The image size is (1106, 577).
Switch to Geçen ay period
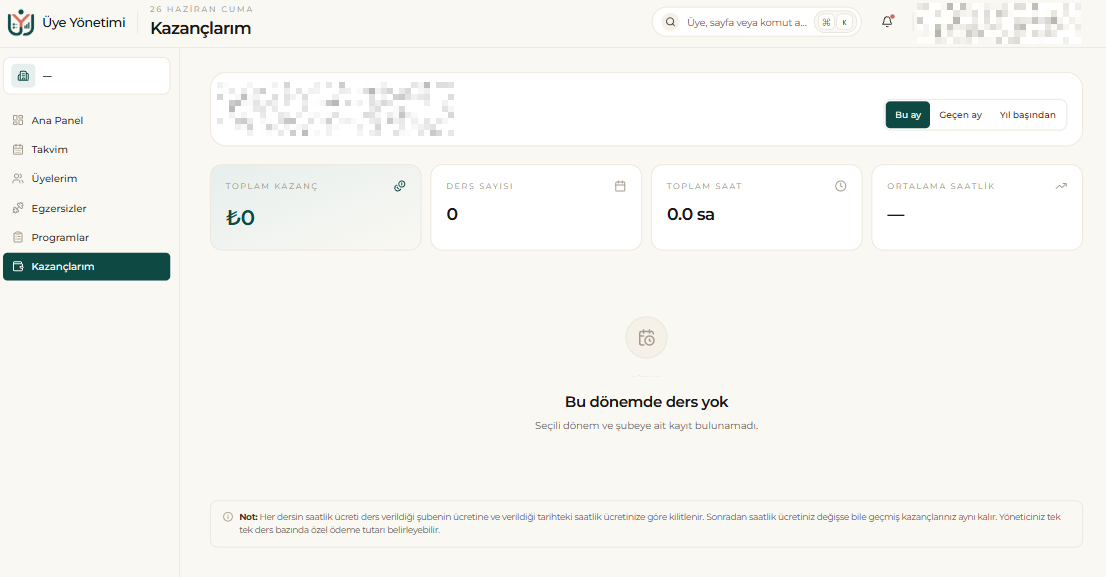[960, 115]
